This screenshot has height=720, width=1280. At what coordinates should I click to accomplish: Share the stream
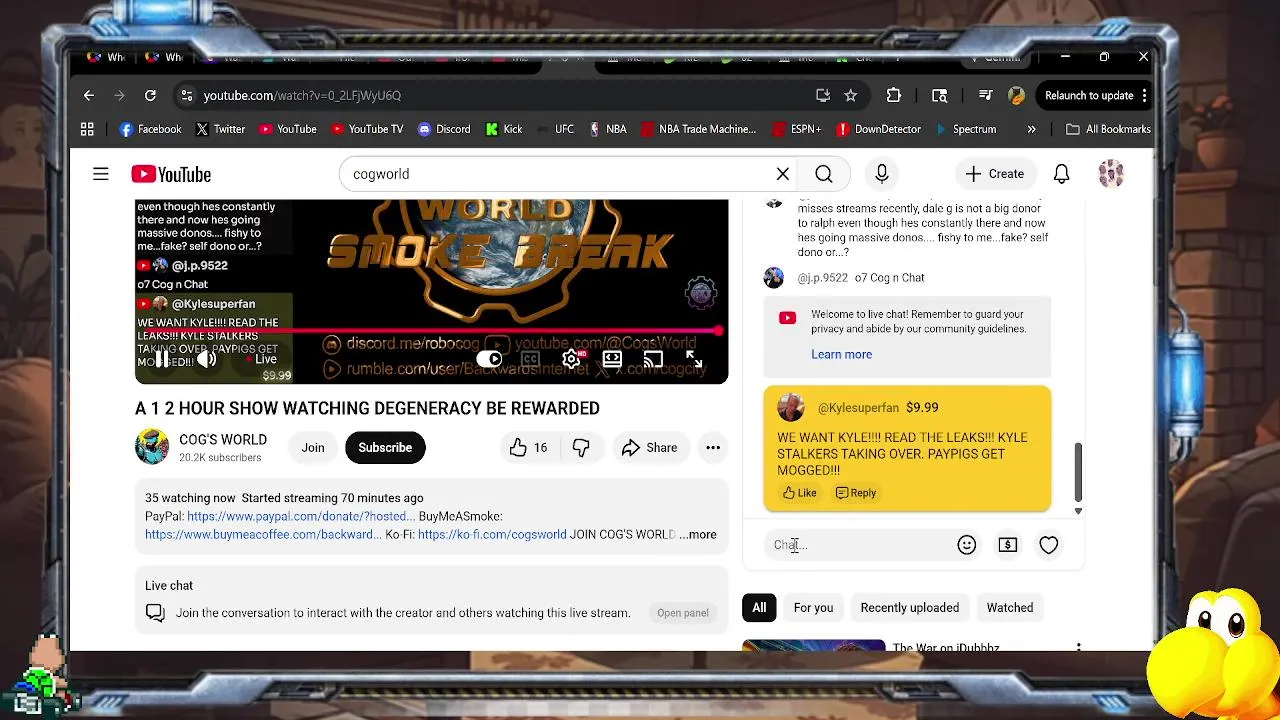tap(649, 448)
